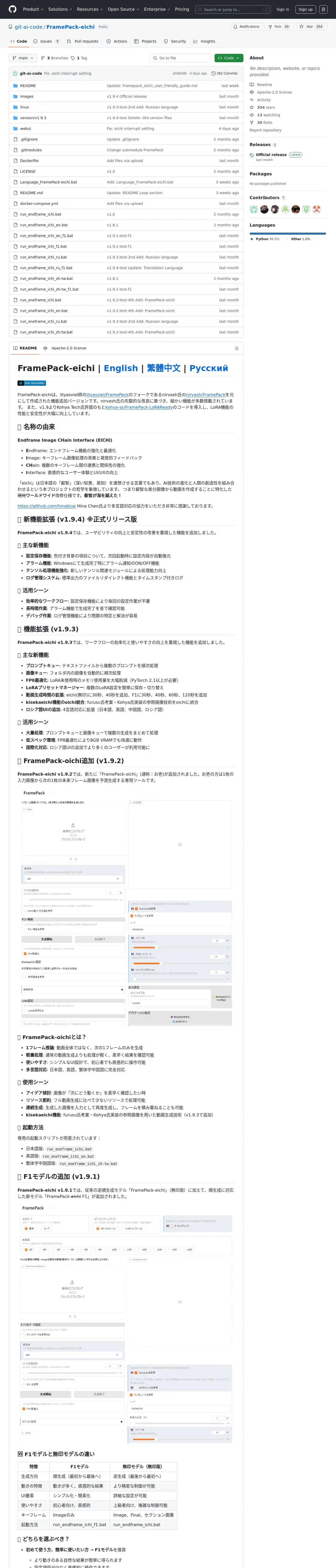The image size is (336, 1568).
Task: View the 1 Tag link
Action: tap(79, 58)
